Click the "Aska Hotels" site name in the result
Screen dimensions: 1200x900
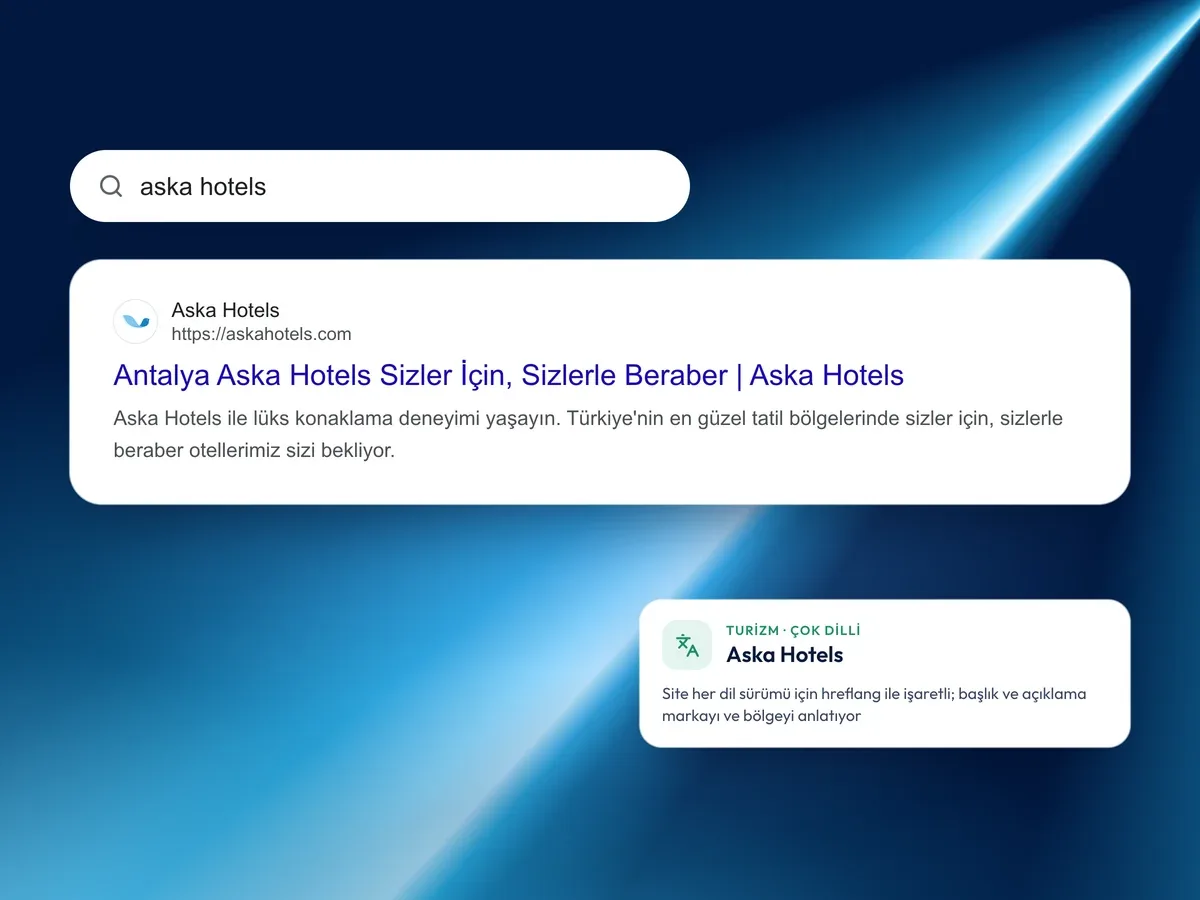(225, 310)
